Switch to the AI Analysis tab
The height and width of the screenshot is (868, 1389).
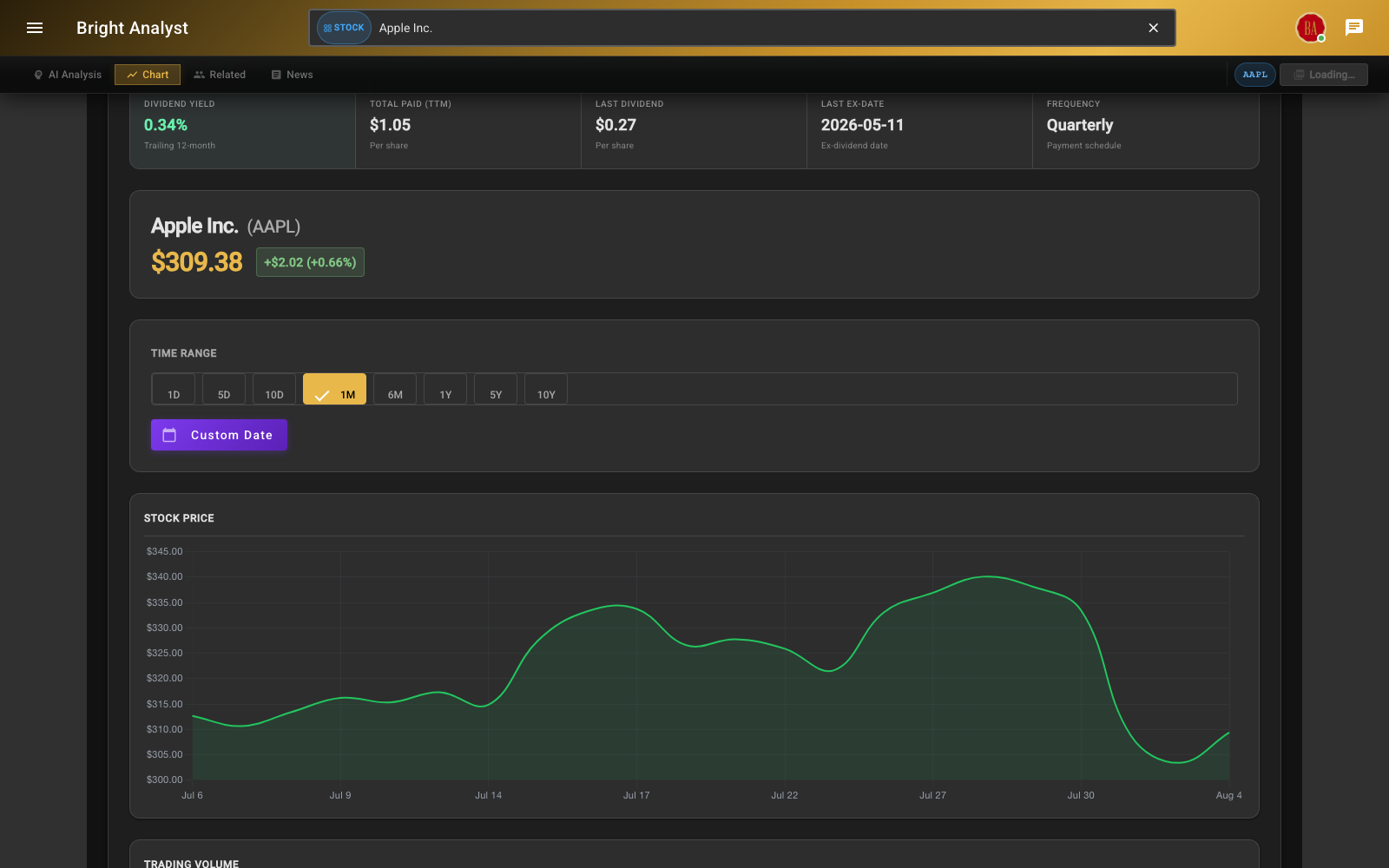68,75
